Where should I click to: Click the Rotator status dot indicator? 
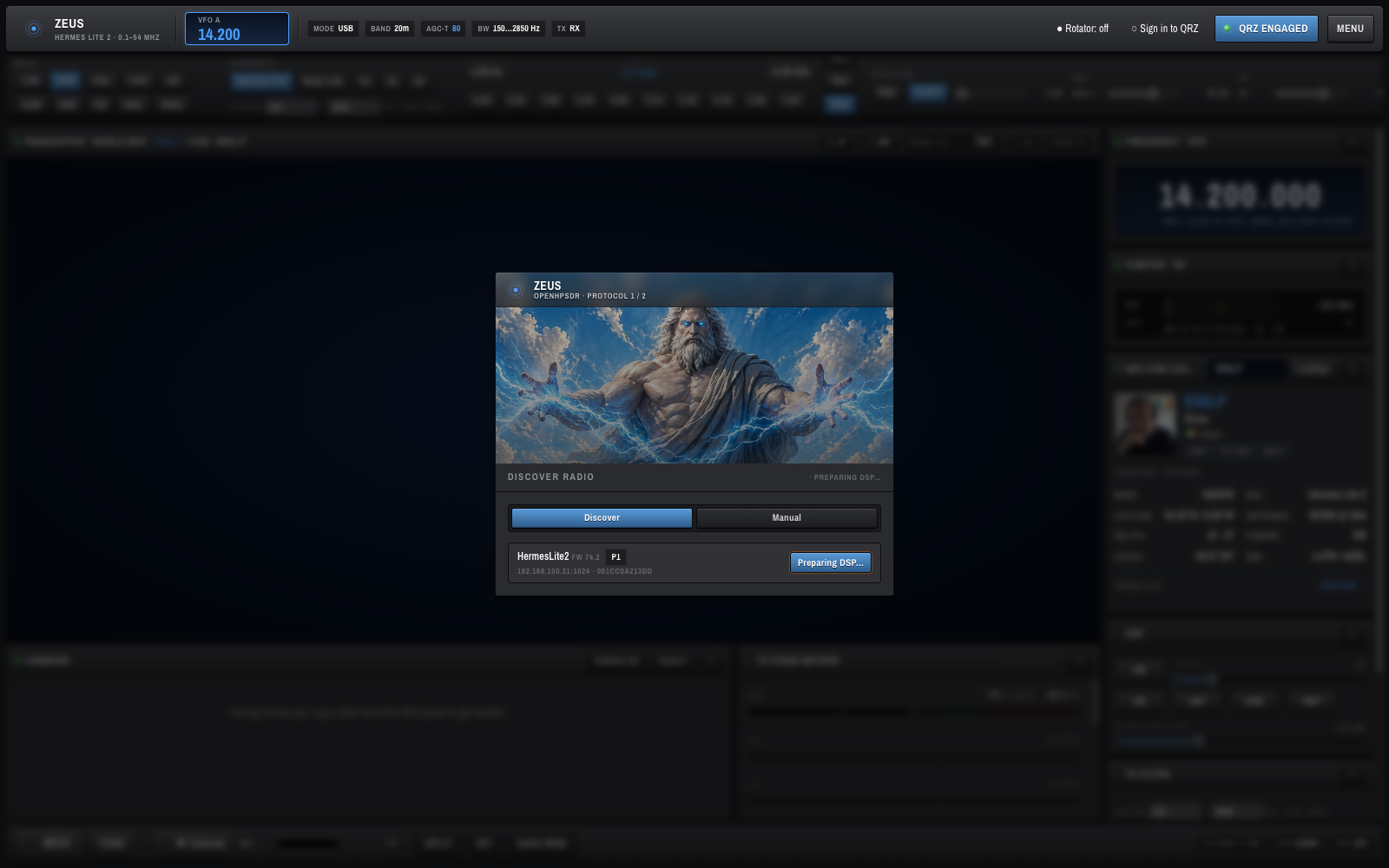click(1059, 29)
